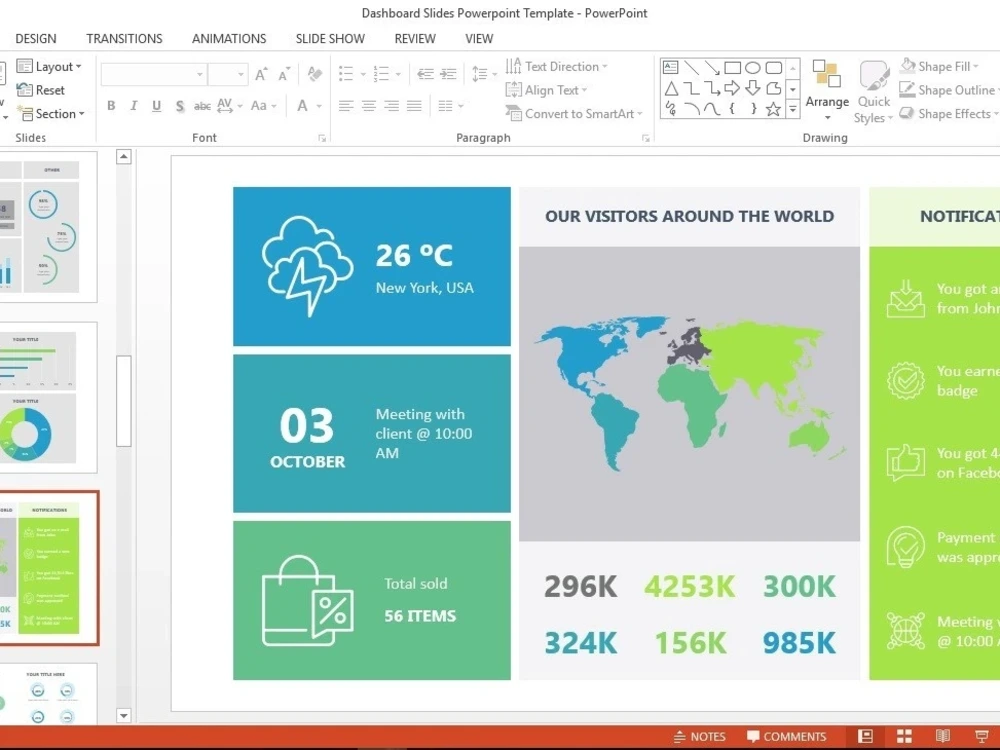Click the Reset slide button
The image size is (1000, 750).
[x=41, y=90]
